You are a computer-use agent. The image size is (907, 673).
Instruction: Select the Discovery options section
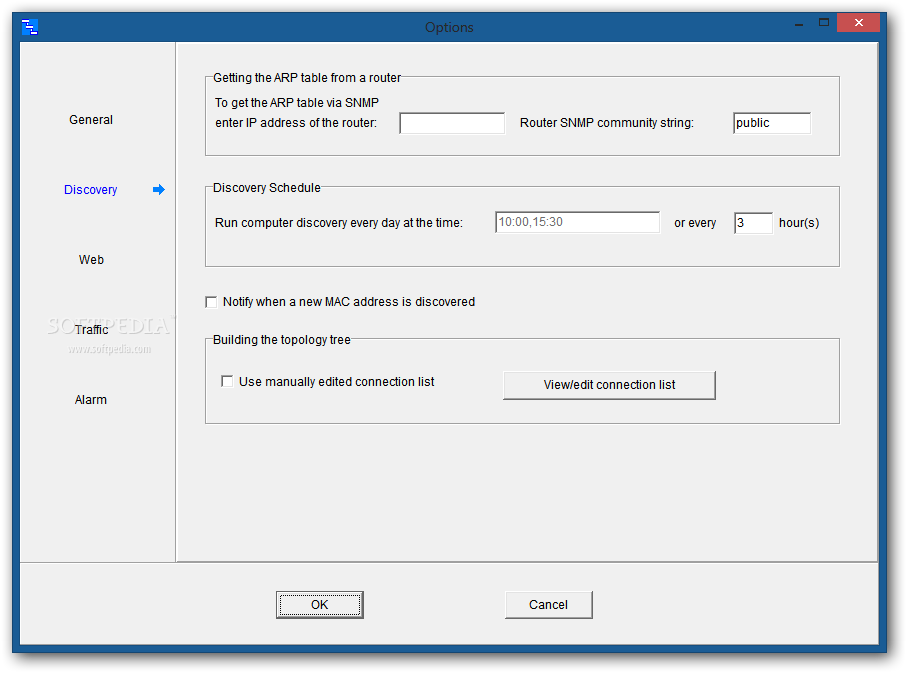coord(91,190)
